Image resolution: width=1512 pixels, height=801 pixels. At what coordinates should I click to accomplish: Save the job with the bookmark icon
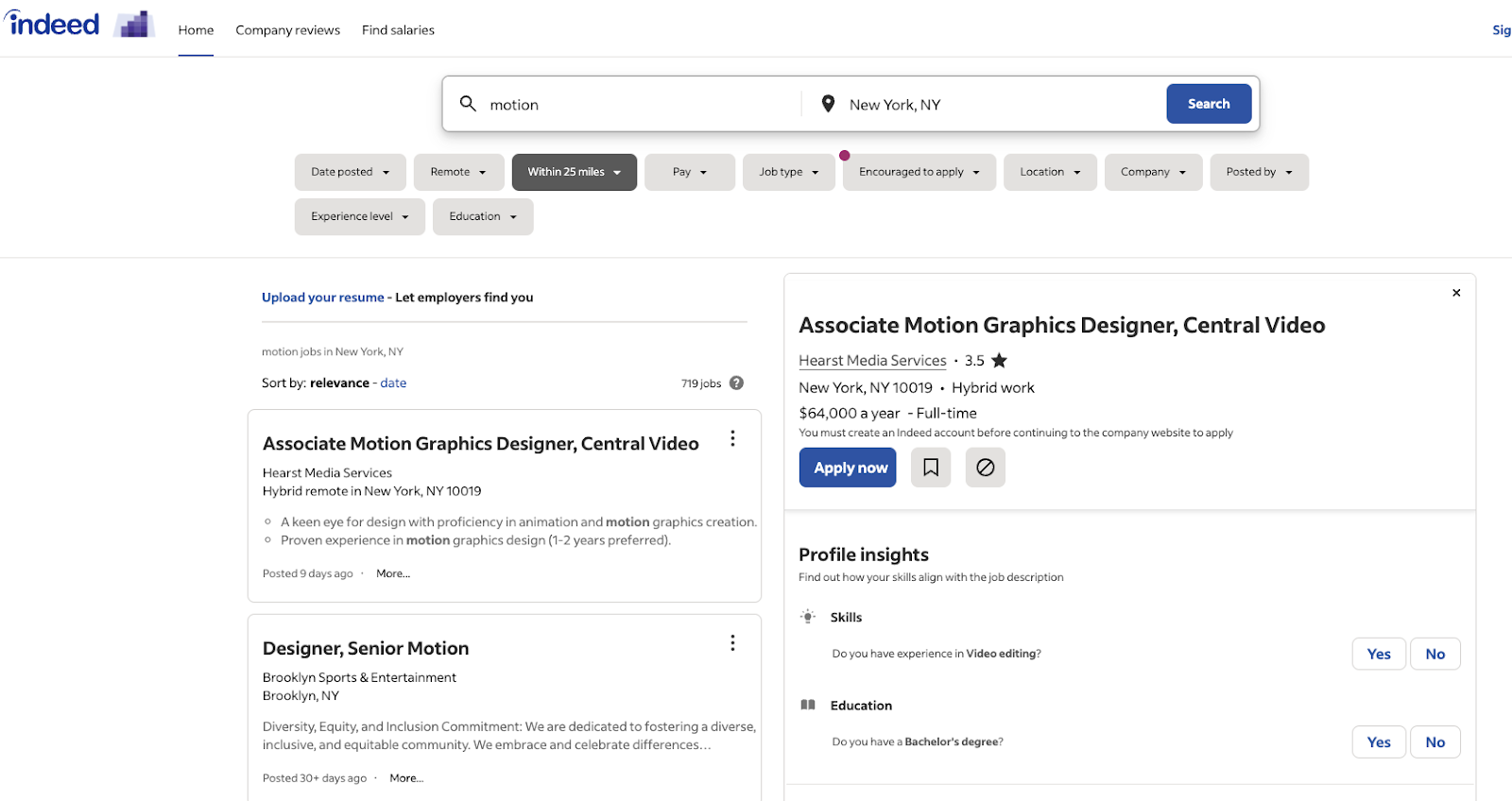[x=931, y=468]
